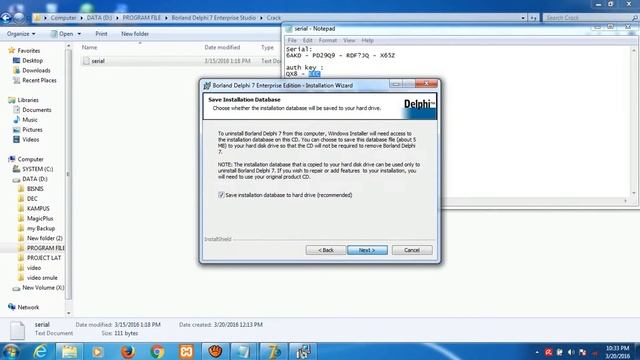Click Print in Explorer toolbar
The width and height of the screenshot is (640, 360).
coord(101,34)
